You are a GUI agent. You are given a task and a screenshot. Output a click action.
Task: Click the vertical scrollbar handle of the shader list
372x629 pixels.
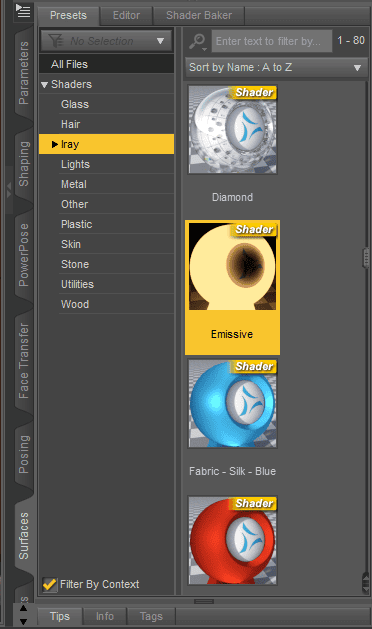(366, 258)
